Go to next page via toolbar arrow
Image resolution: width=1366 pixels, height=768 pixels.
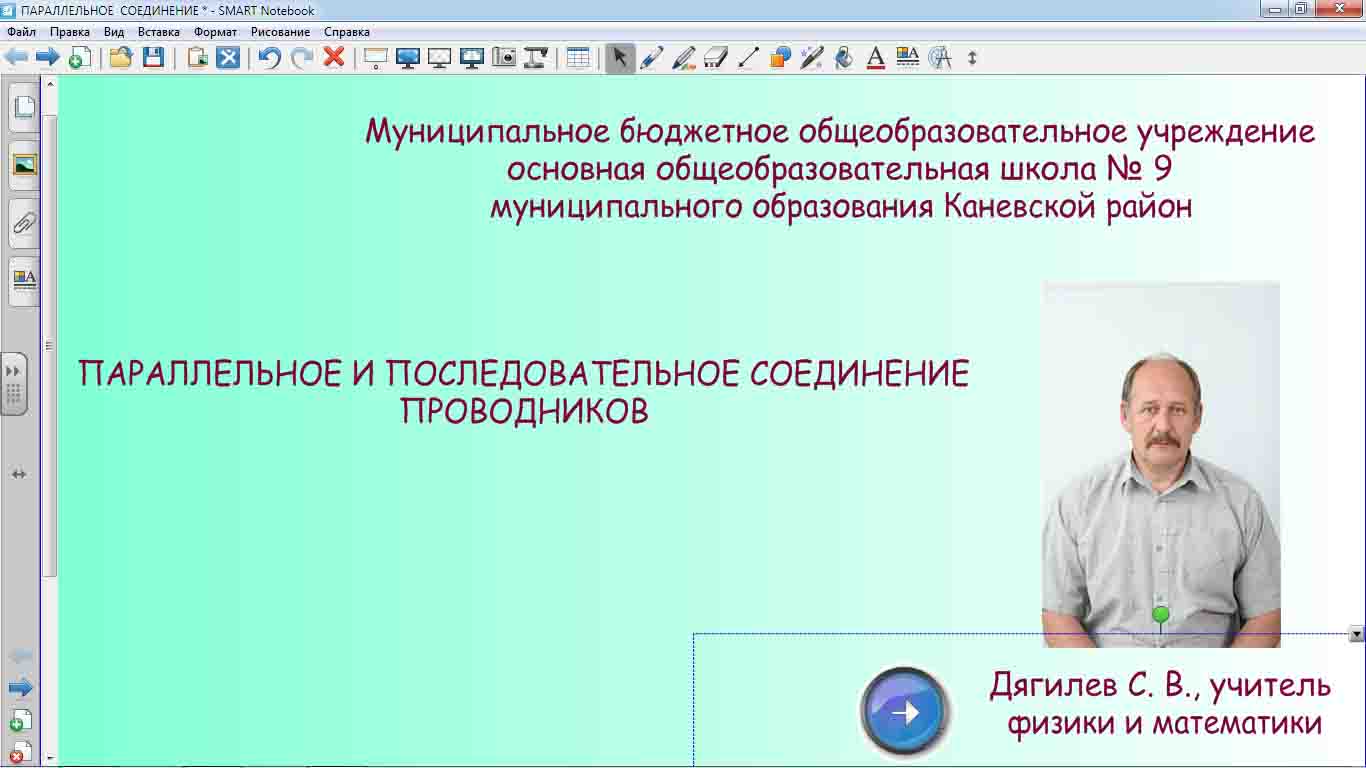(x=47, y=57)
